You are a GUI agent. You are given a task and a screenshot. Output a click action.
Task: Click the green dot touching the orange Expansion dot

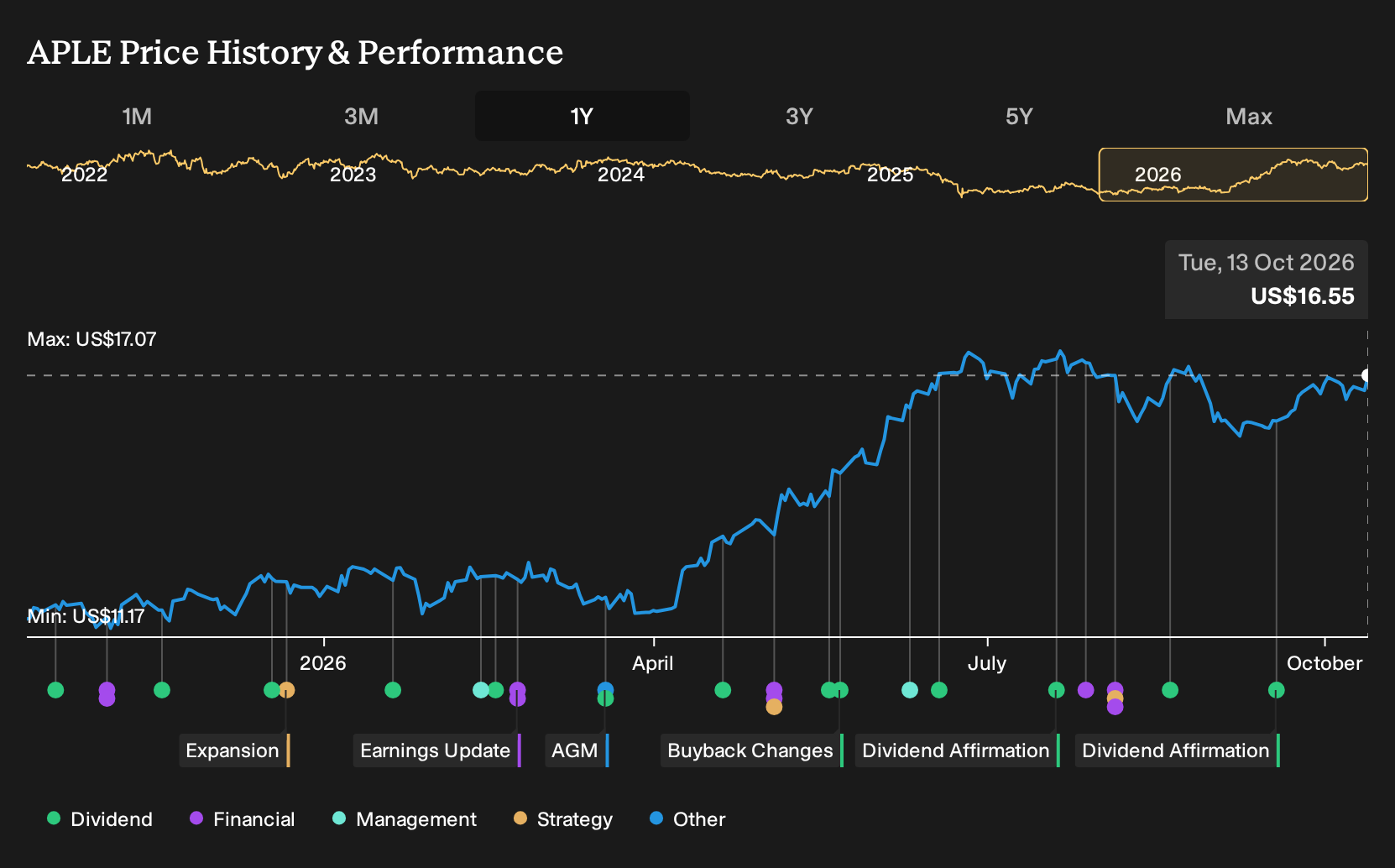pos(271,690)
